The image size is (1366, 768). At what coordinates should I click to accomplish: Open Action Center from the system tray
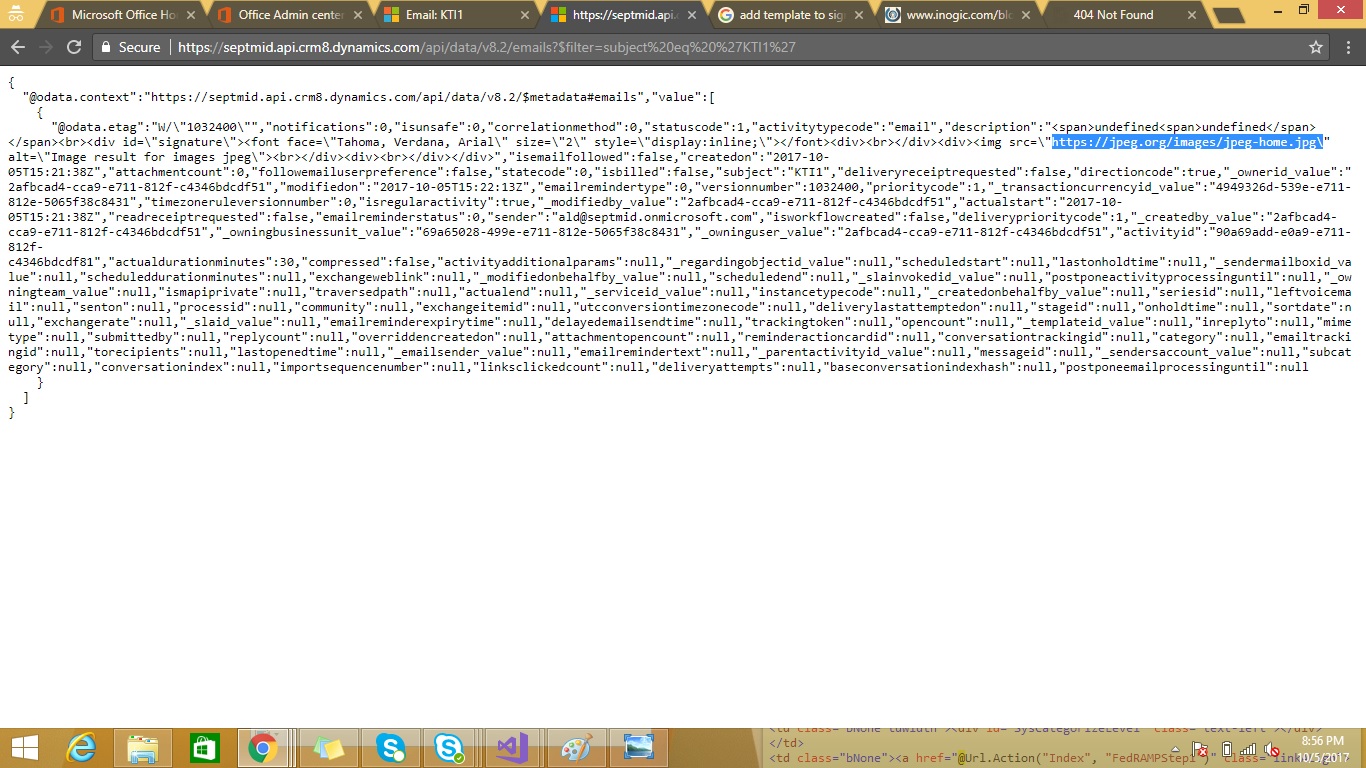coord(1198,749)
